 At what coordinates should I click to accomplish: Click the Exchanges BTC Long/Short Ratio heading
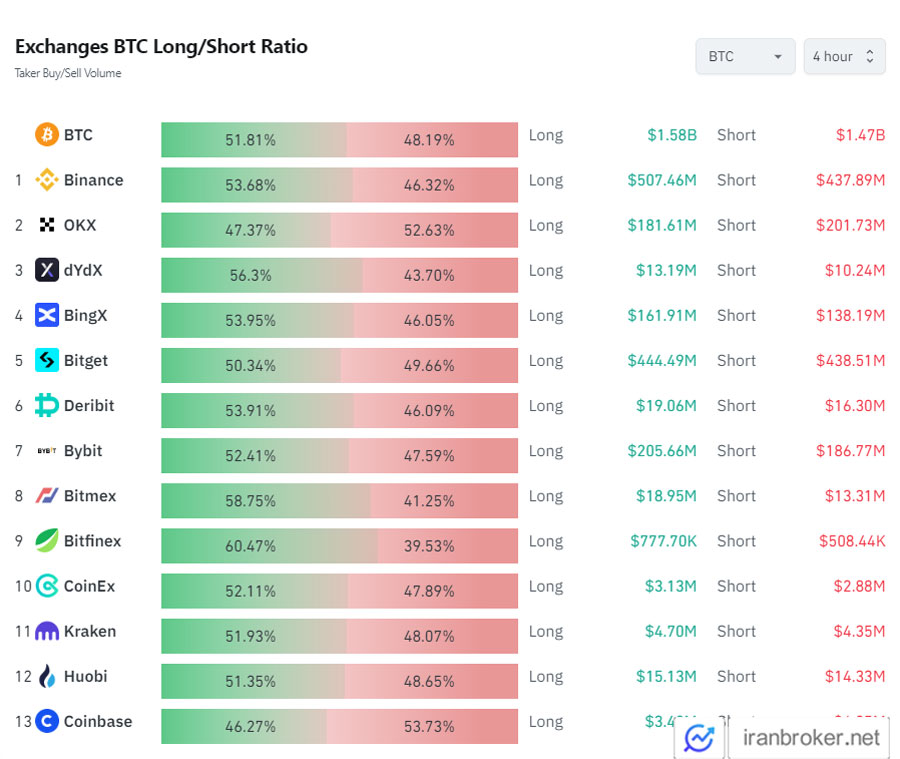tap(161, 47)
